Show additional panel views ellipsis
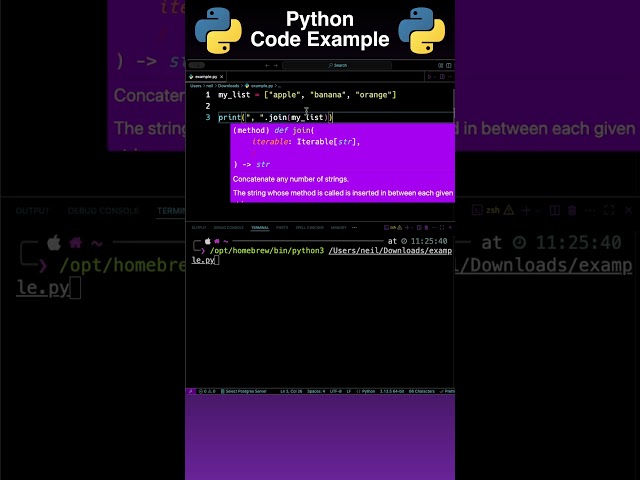 pyautogui.click(x=354, y=227)
